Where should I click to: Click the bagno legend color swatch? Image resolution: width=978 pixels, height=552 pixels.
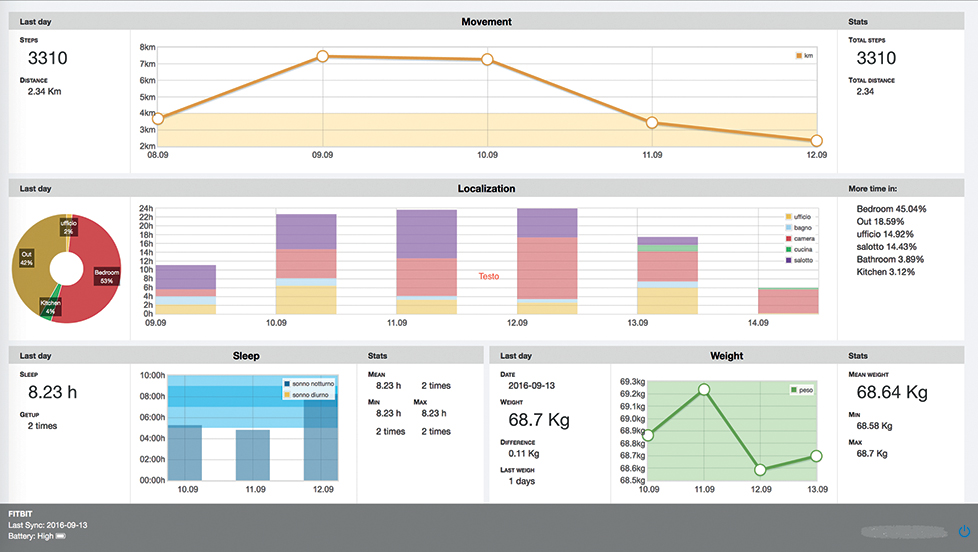pyautogui.click(x=790, y=228)
